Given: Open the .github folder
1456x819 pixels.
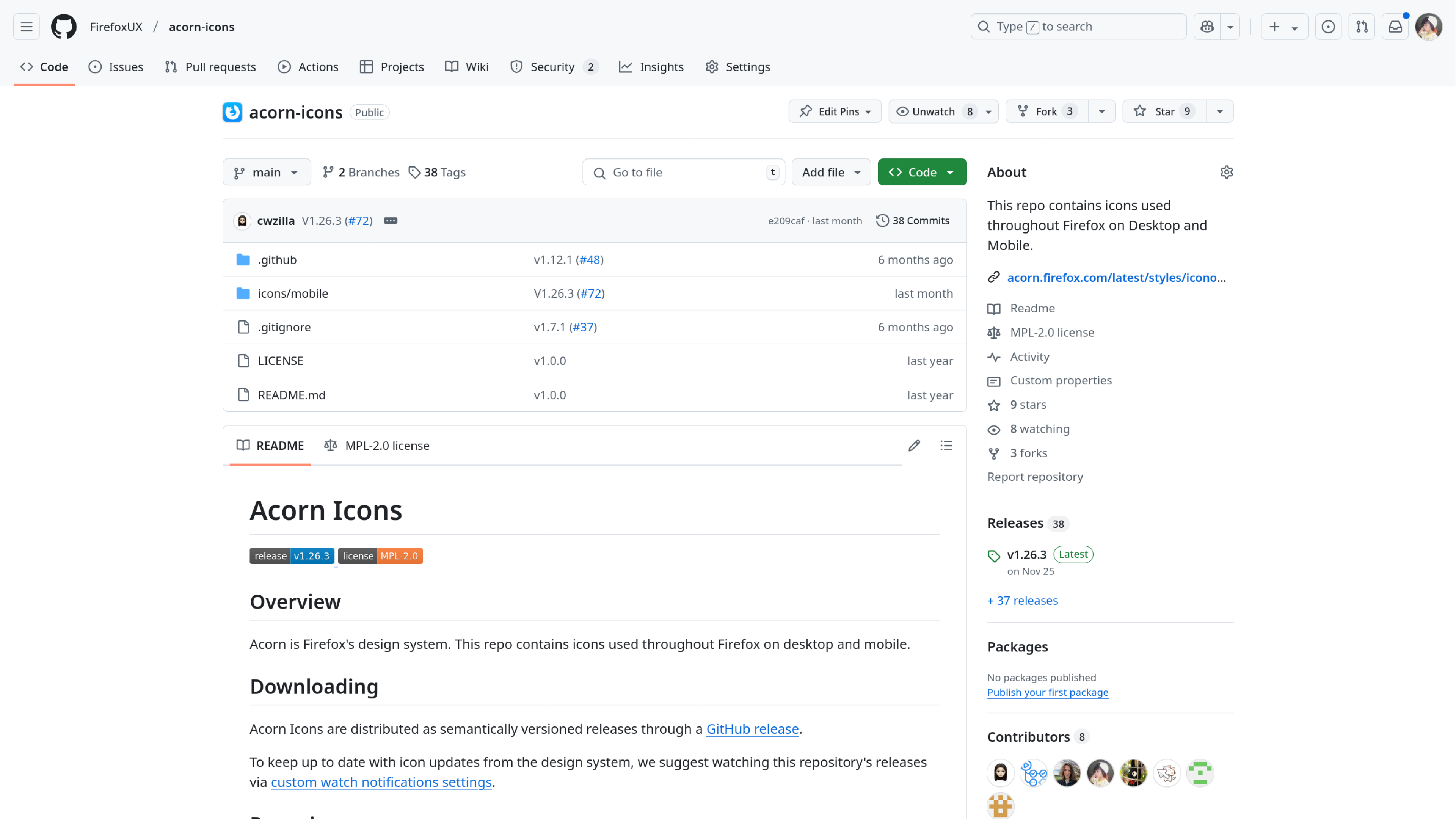Looking at the screenshot, I should coord(277,259).
